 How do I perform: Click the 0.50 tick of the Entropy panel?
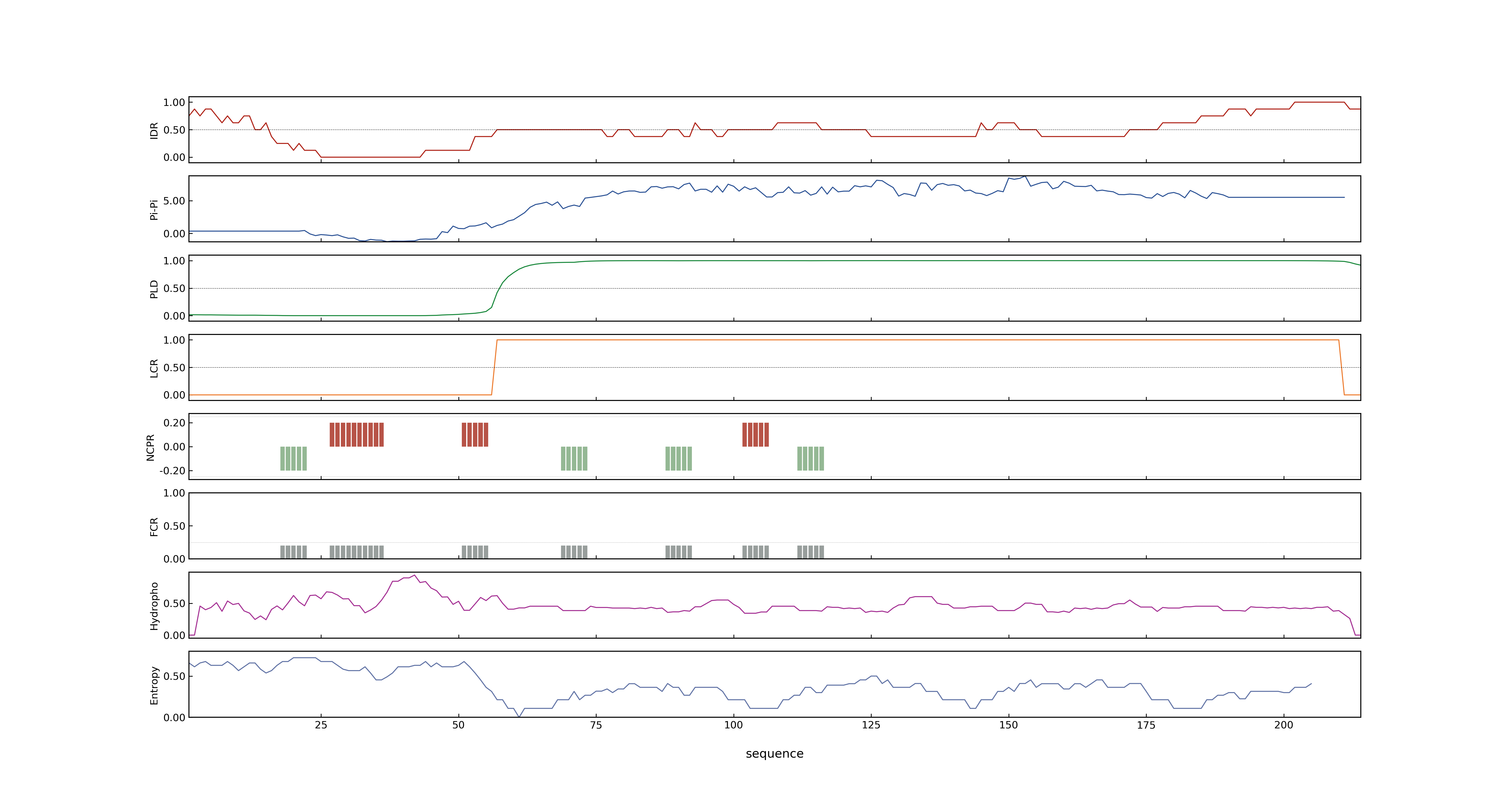(x=174, y=676)
